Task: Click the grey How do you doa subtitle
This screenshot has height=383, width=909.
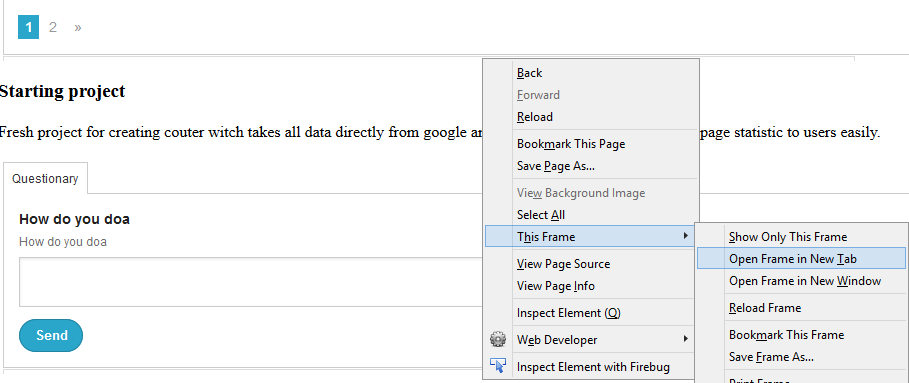Action: [63, 242]
